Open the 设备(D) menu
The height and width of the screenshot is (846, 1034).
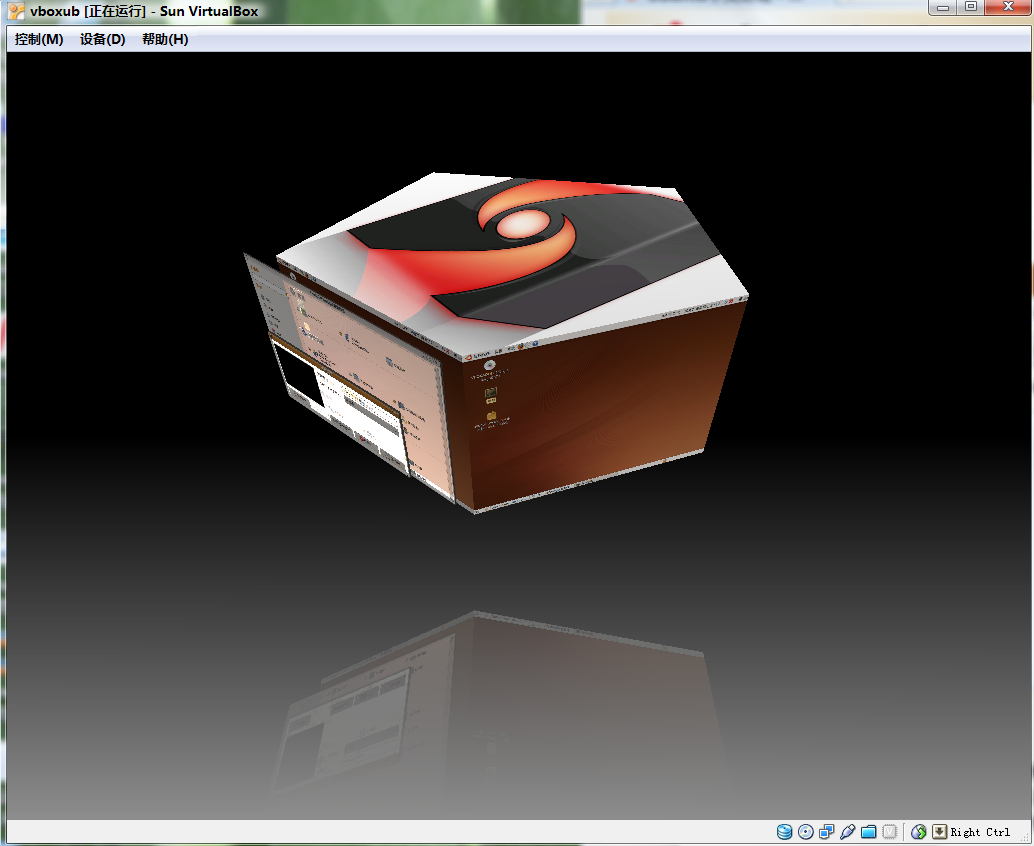pyautogui.click(x=102, y=40)
